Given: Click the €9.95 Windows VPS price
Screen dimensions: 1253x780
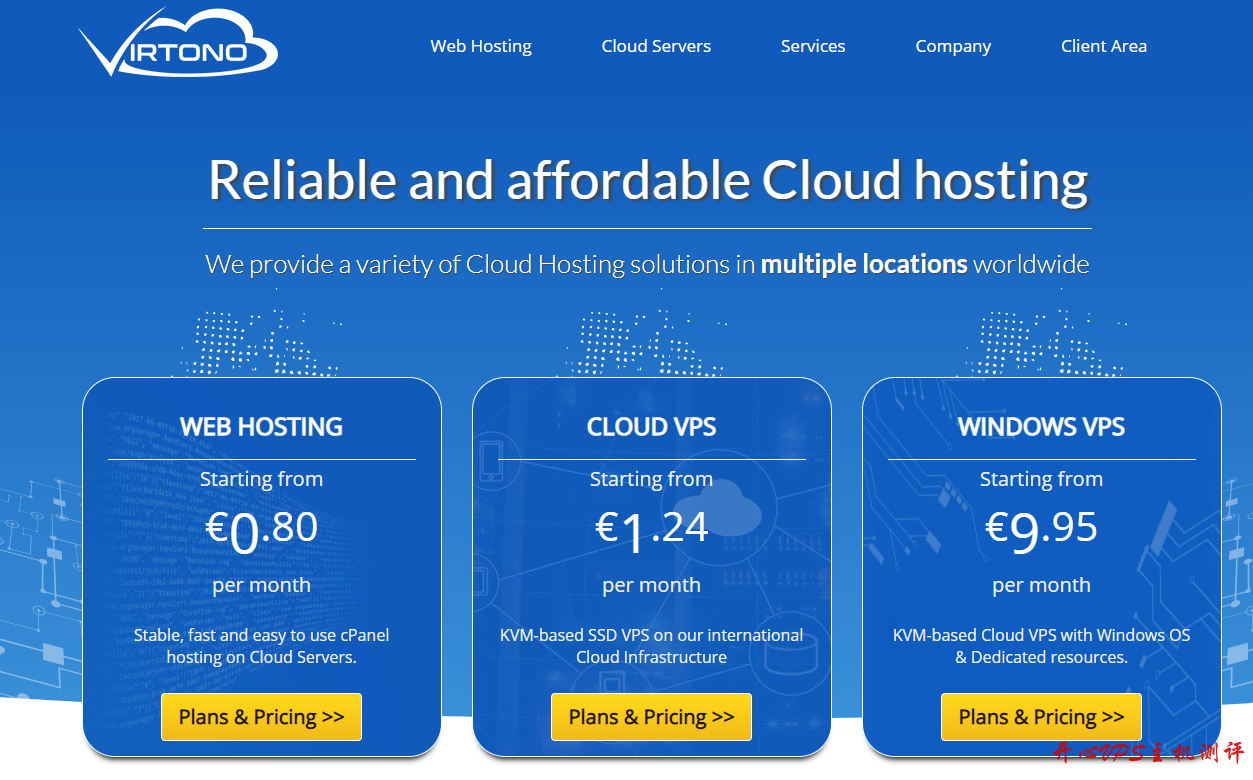Looking at the screenshot, I should (1041, 529).
